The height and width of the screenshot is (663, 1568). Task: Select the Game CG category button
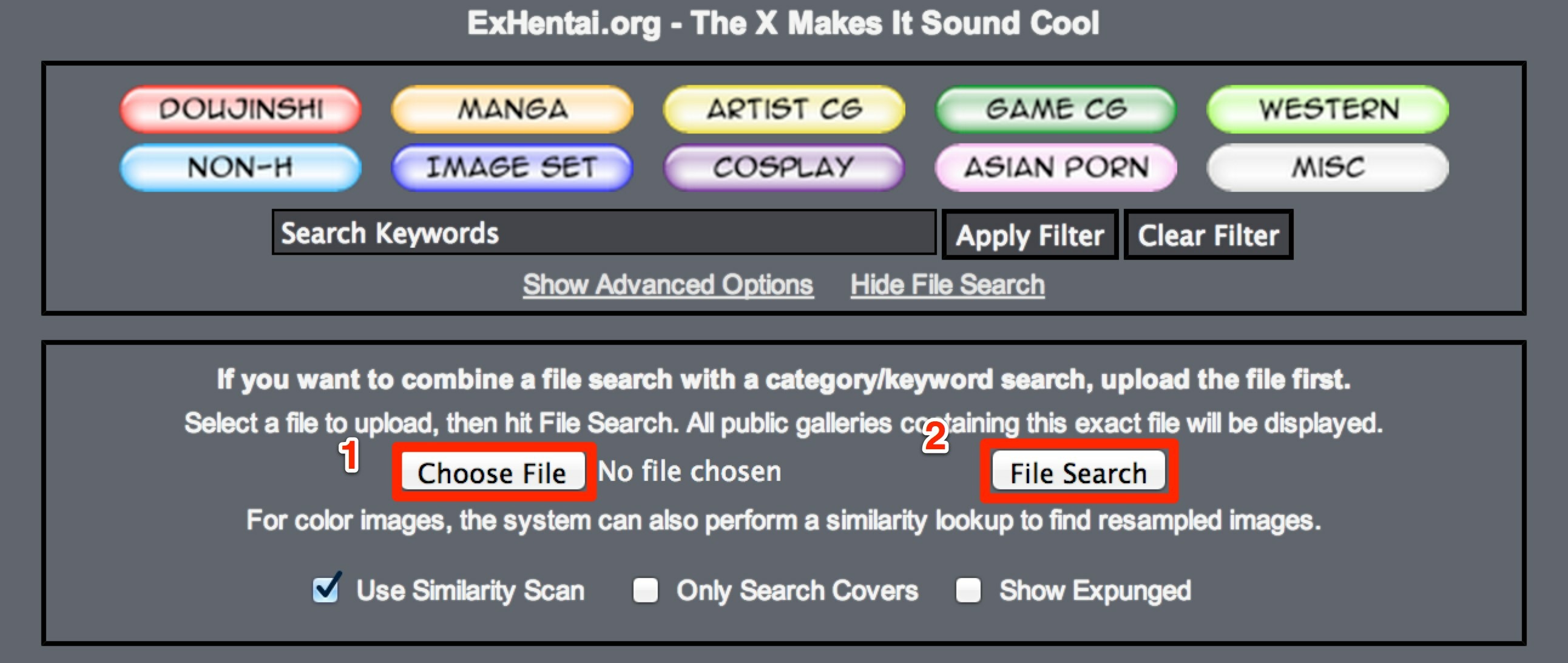click(x=1056, y=109)
